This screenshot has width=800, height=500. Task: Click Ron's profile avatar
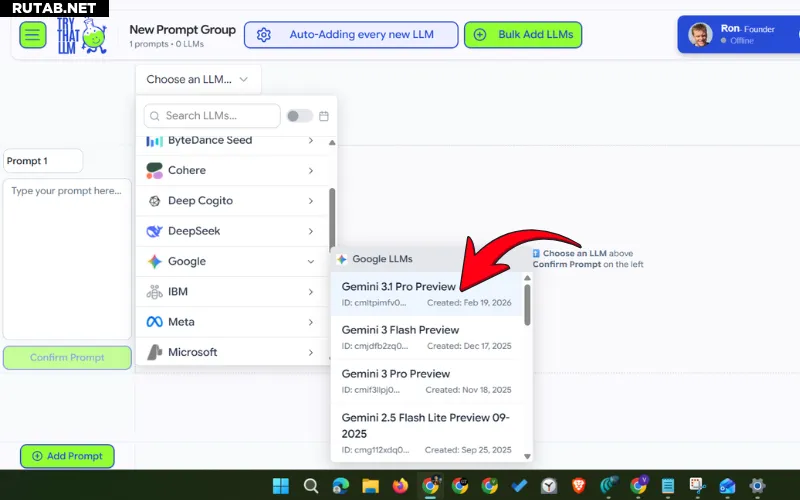point(700,35)
